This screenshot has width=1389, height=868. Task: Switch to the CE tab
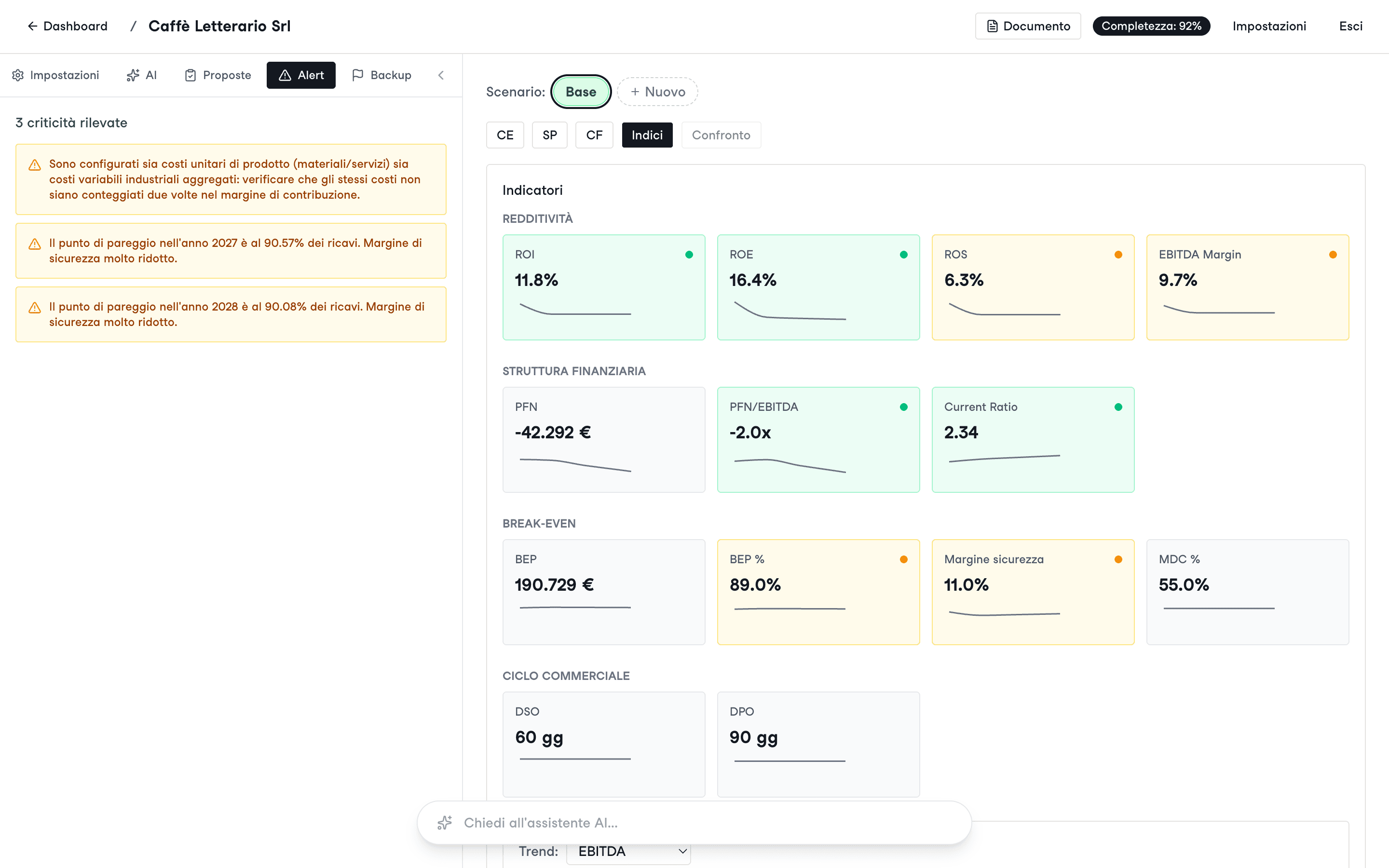click(505, 135)
